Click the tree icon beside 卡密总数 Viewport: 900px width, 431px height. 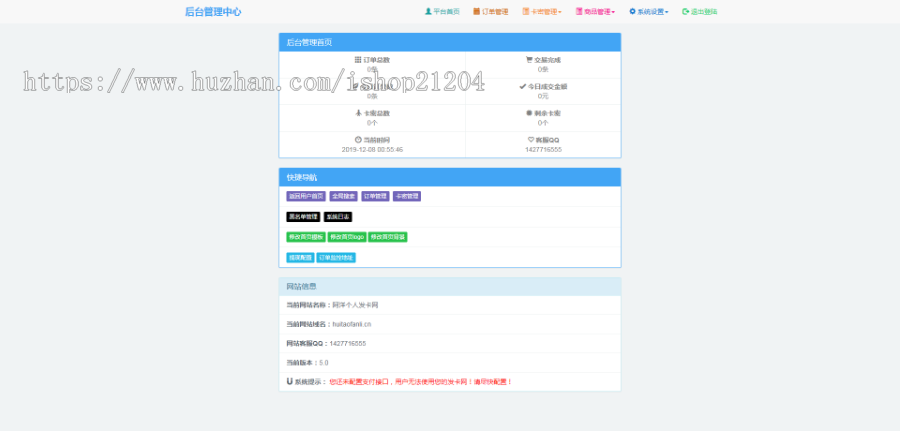click(x=359, y=113)
